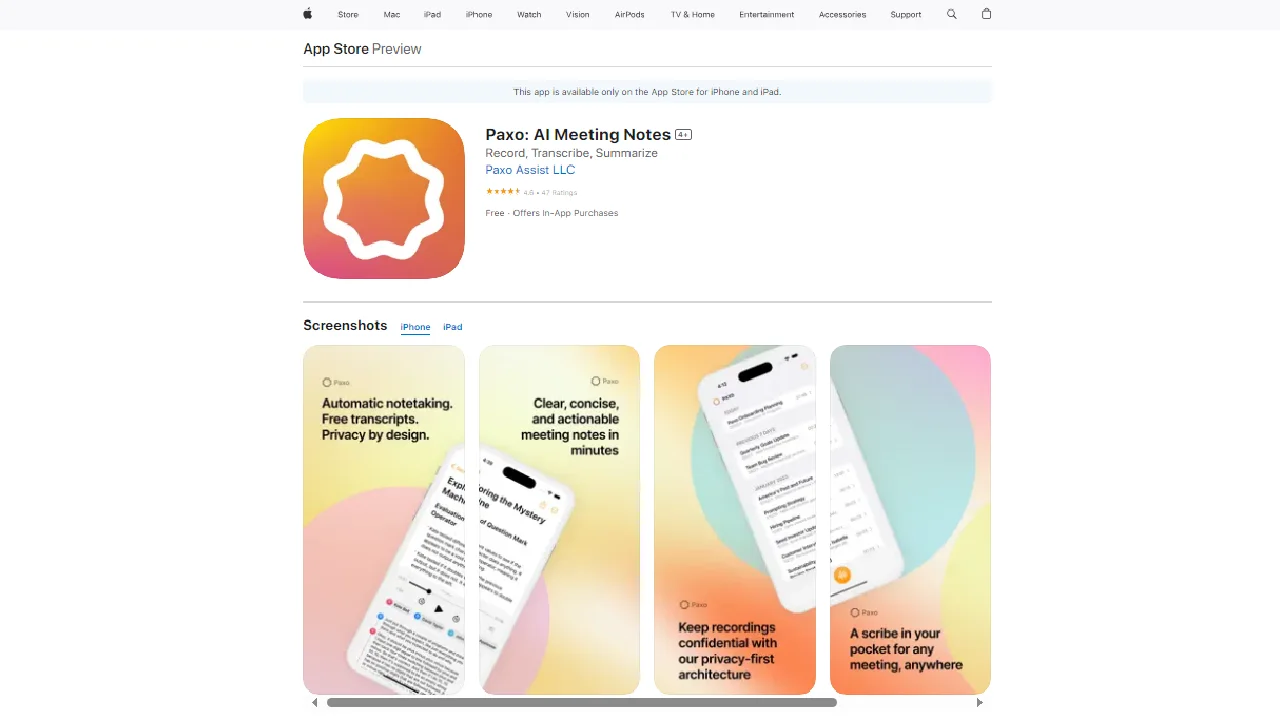Click the Apple logo icon

(308, 14)
